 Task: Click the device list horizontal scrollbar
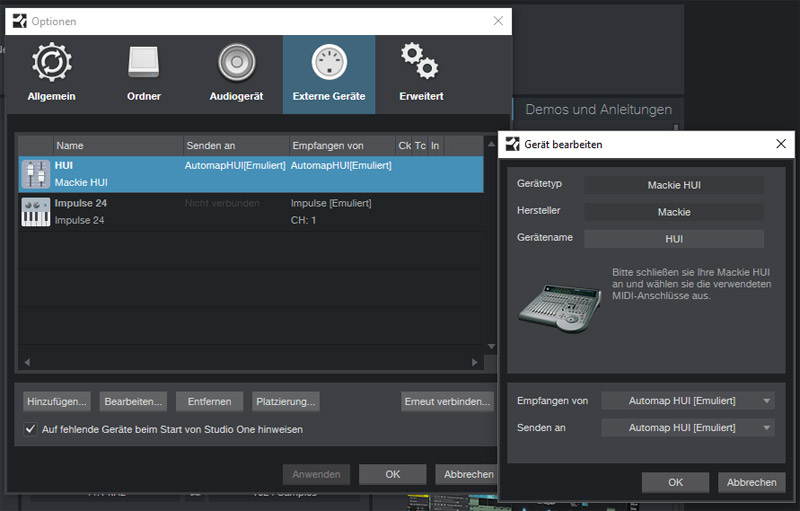pos(250,361)
